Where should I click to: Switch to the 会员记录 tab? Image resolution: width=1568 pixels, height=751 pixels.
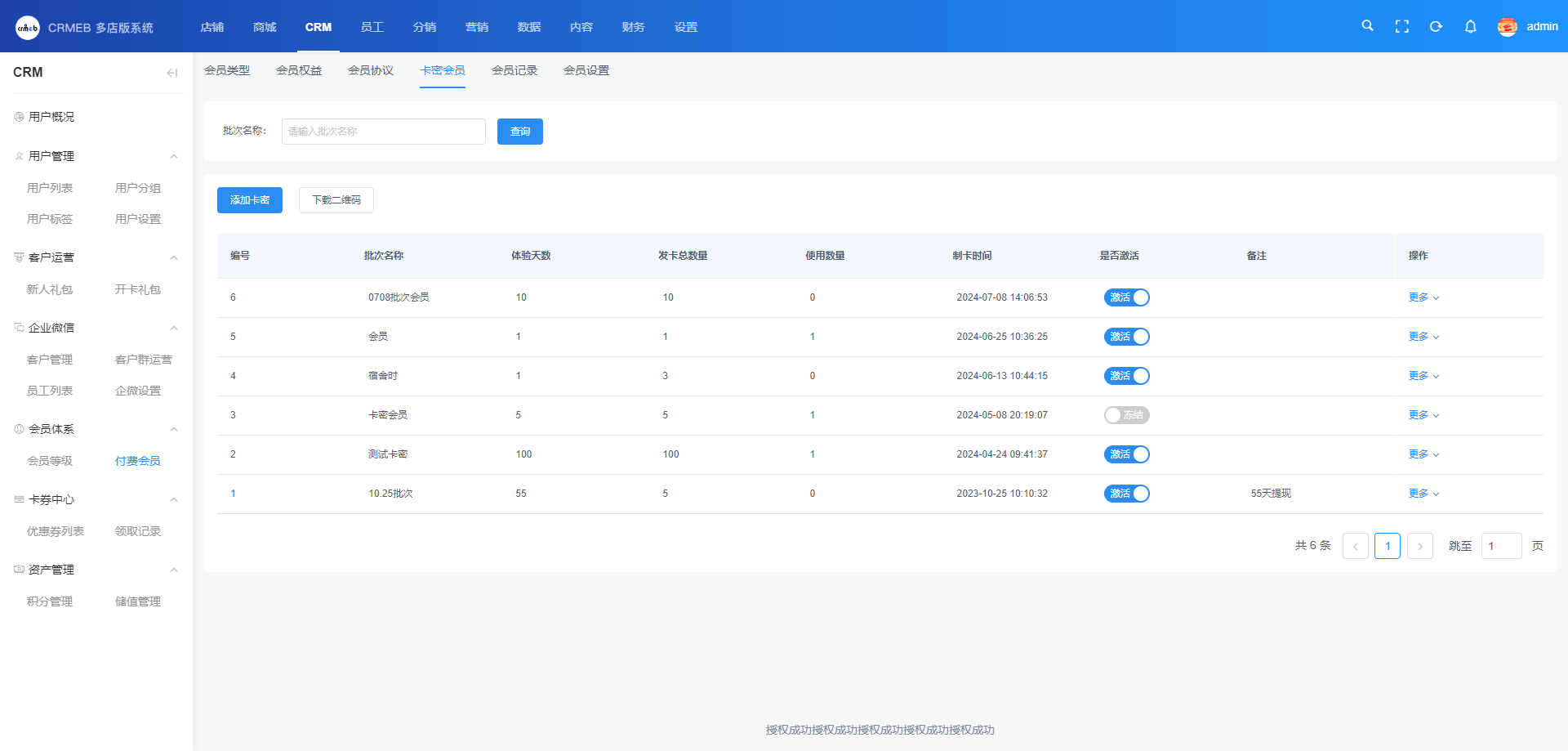click(x=514, y=70)
